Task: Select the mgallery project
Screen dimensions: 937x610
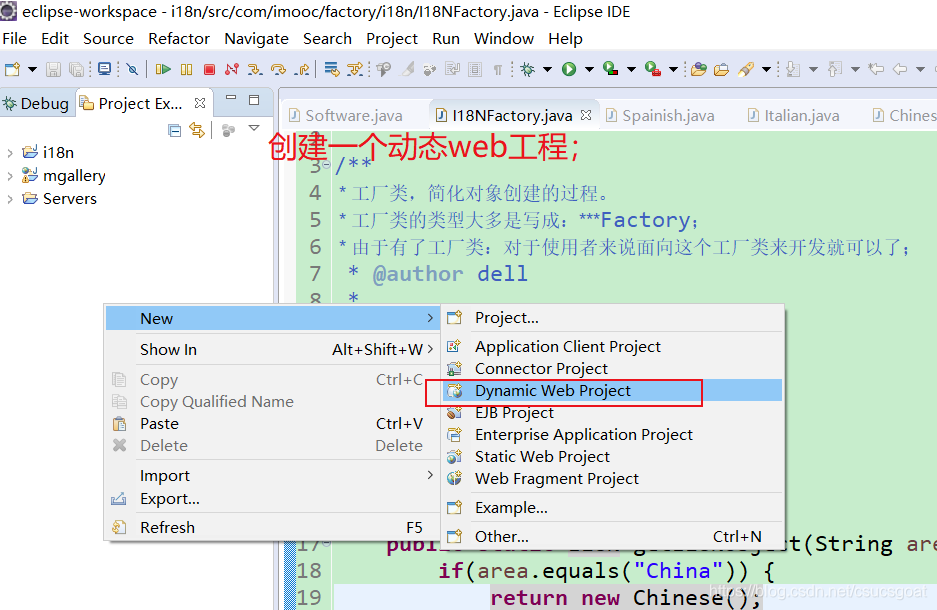Action: pos(74,176)
